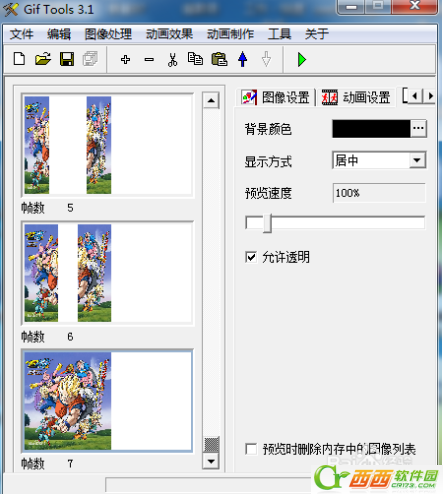The height and width of the screenshot is (494, 443).
Task: Toggle the 允许透明 checkbox
Action: (x=251, y=257)
